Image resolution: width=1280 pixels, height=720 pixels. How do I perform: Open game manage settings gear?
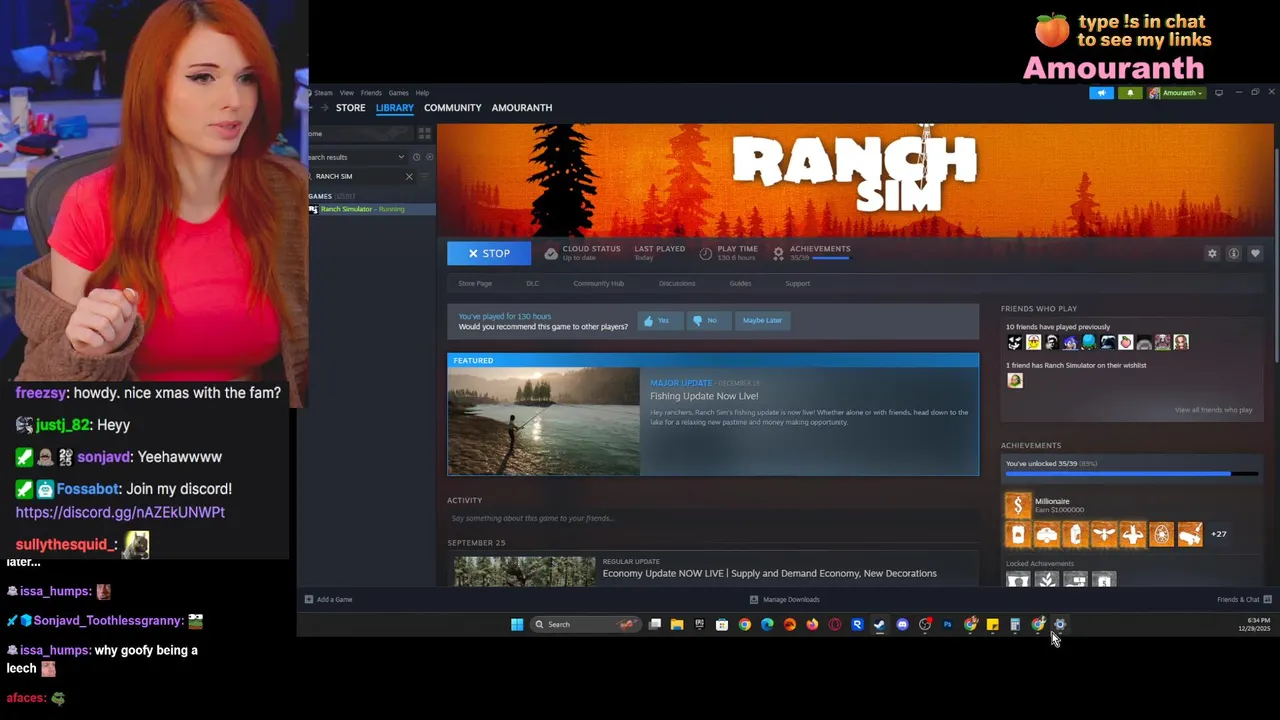(1212, 253)
